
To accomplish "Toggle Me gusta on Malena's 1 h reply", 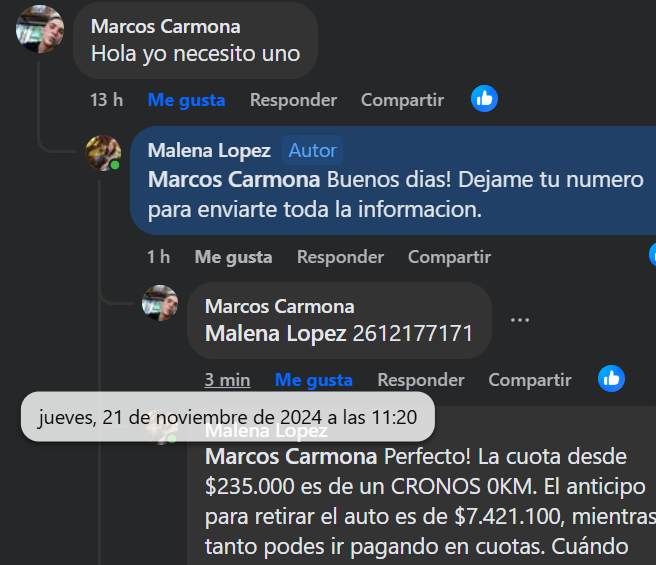I will point(233,257).
